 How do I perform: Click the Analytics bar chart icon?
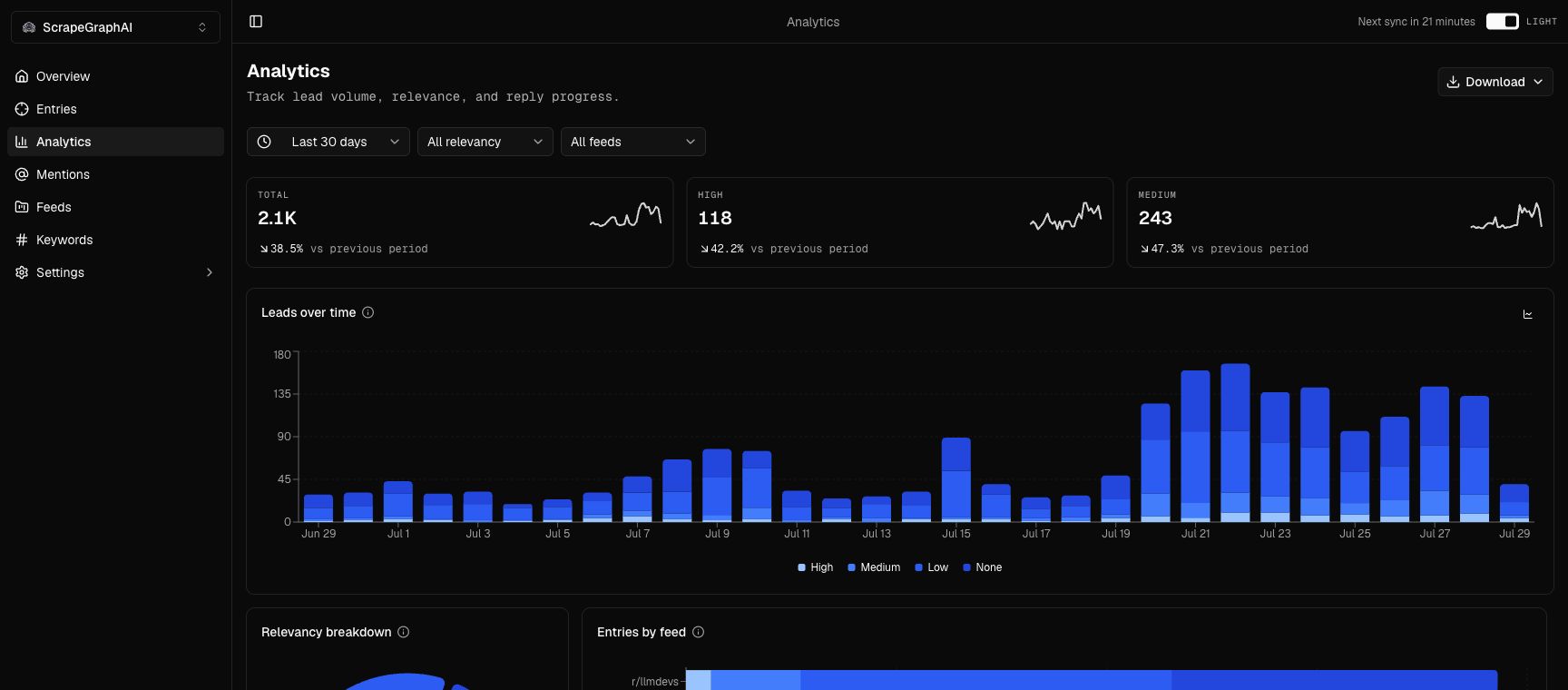[22, 142]
